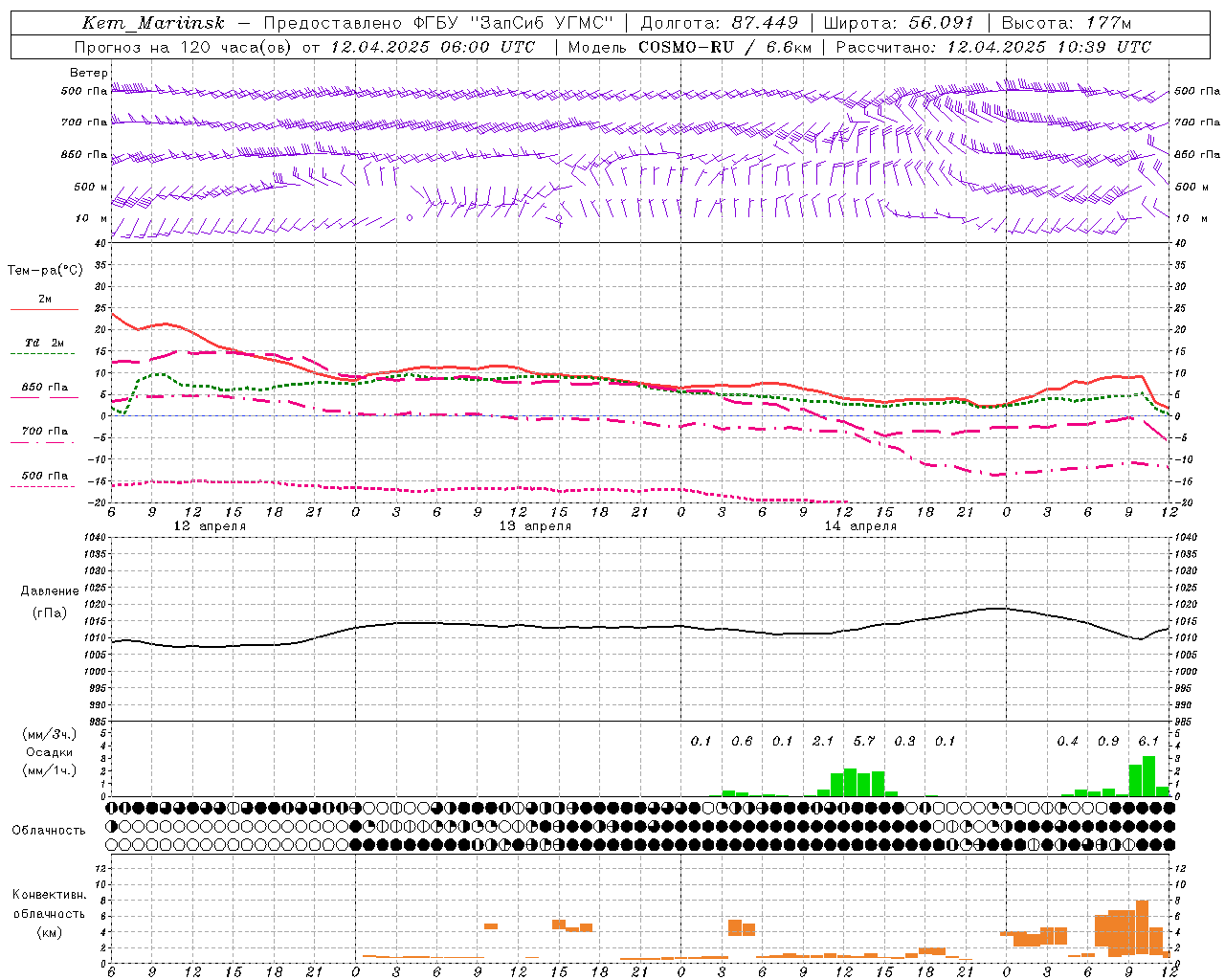Click the (мм/3ч.) precipitation unit label

click(49, 734)
